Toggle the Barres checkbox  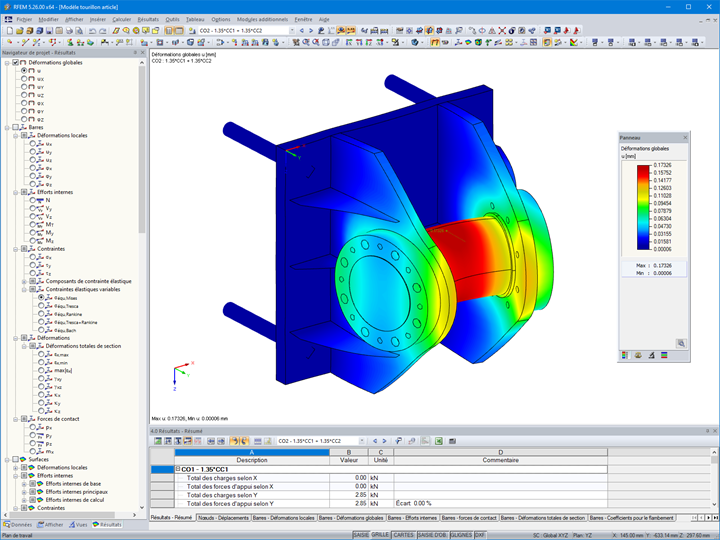[x=16, y=127]
